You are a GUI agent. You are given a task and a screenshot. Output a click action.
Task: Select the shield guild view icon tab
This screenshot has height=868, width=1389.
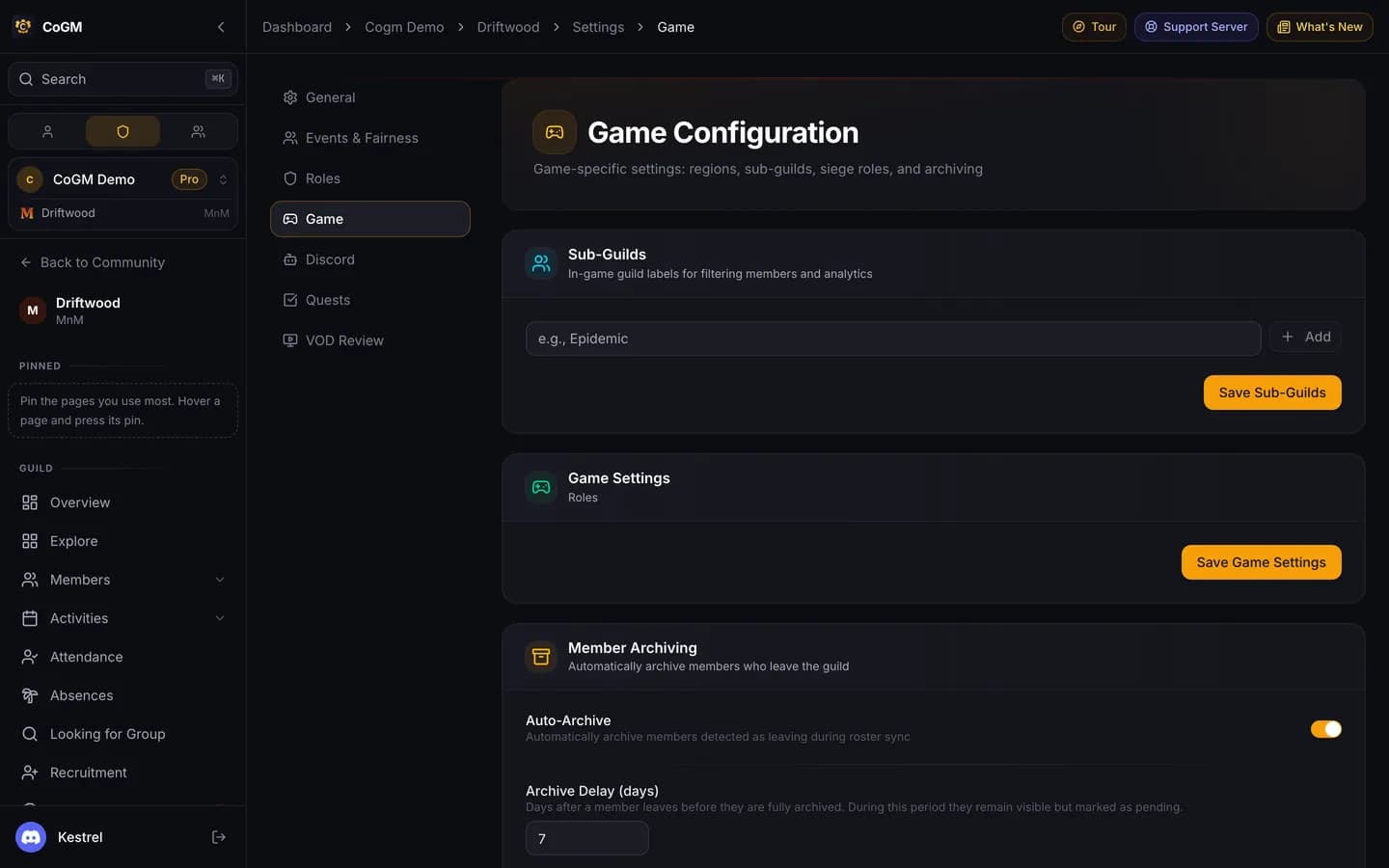click(x=123, y=131)
